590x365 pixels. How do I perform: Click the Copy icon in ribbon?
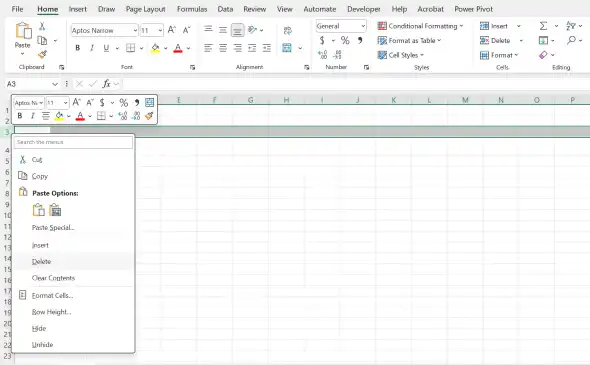[42, 40]
